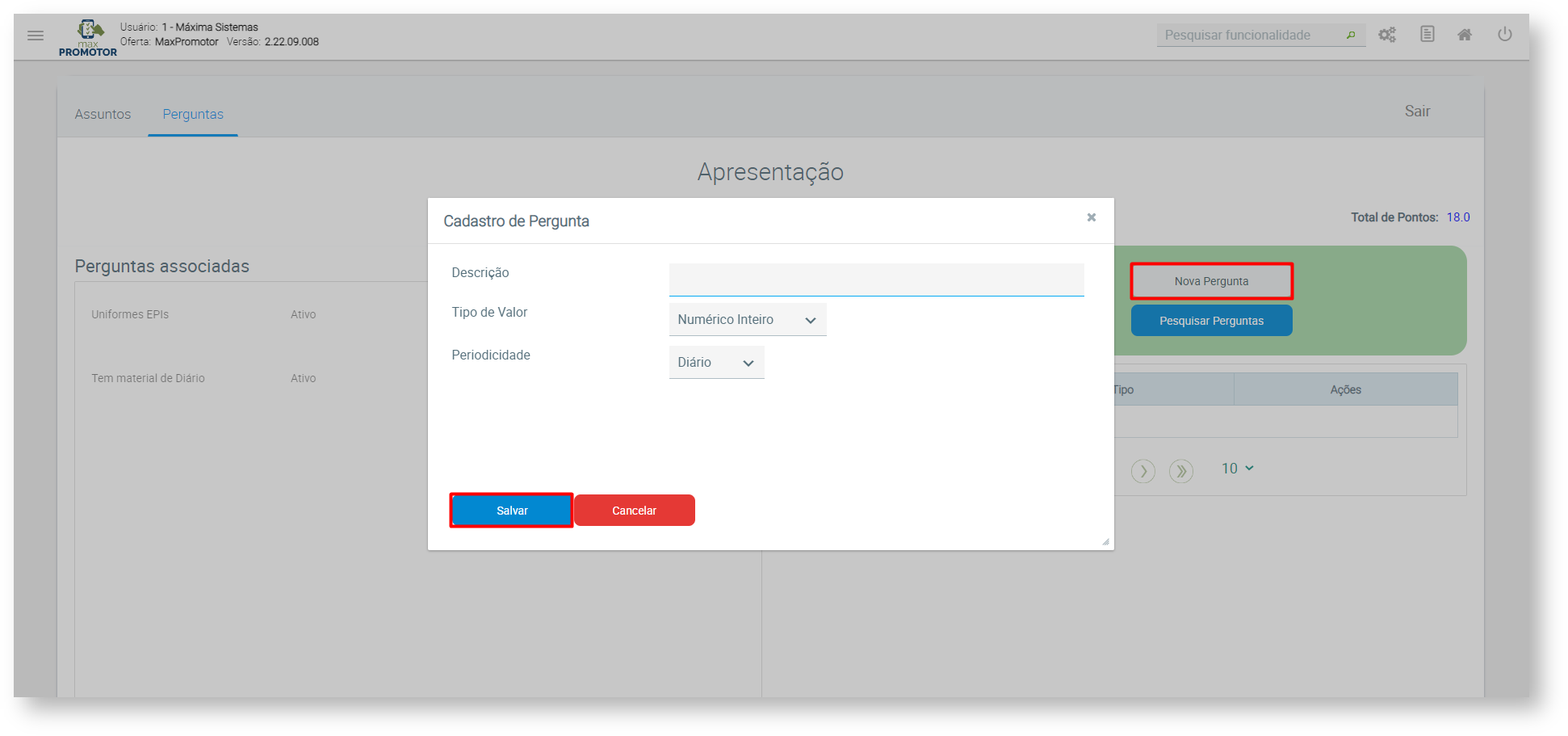Go to next page arrow
The height and width of the screenshot is (736, 1568).
(1143, 470)
